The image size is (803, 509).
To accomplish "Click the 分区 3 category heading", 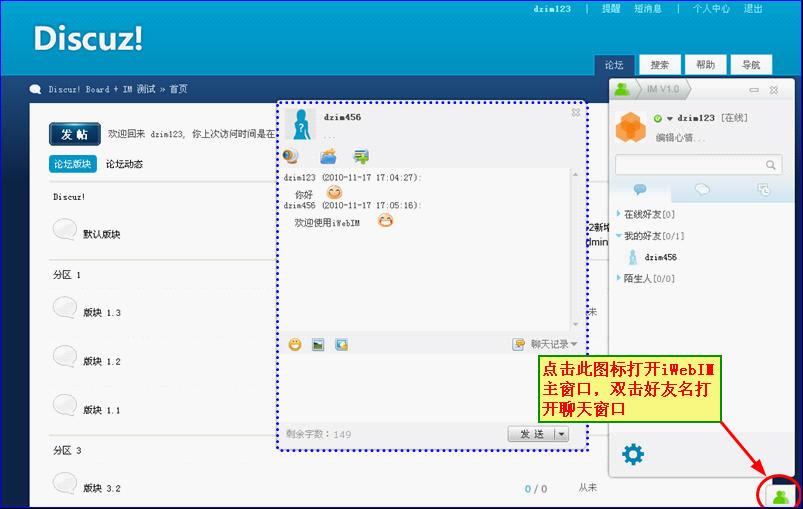I will click(67, 451).
